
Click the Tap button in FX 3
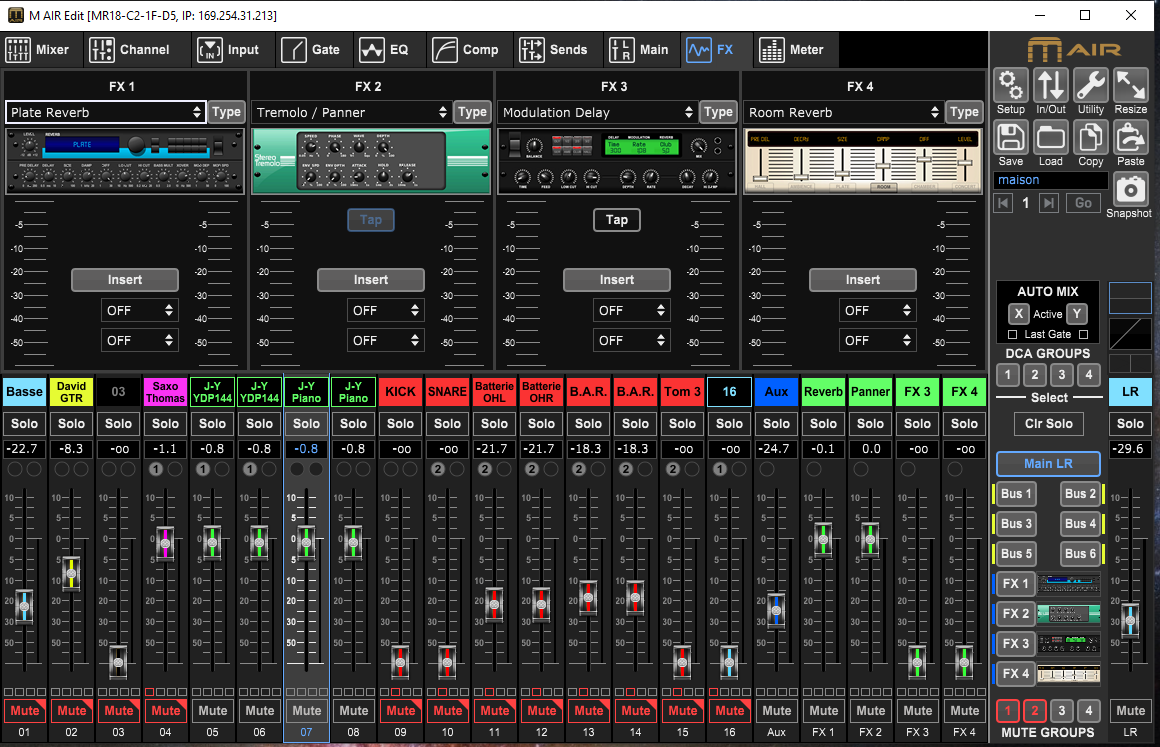point(617,220)
